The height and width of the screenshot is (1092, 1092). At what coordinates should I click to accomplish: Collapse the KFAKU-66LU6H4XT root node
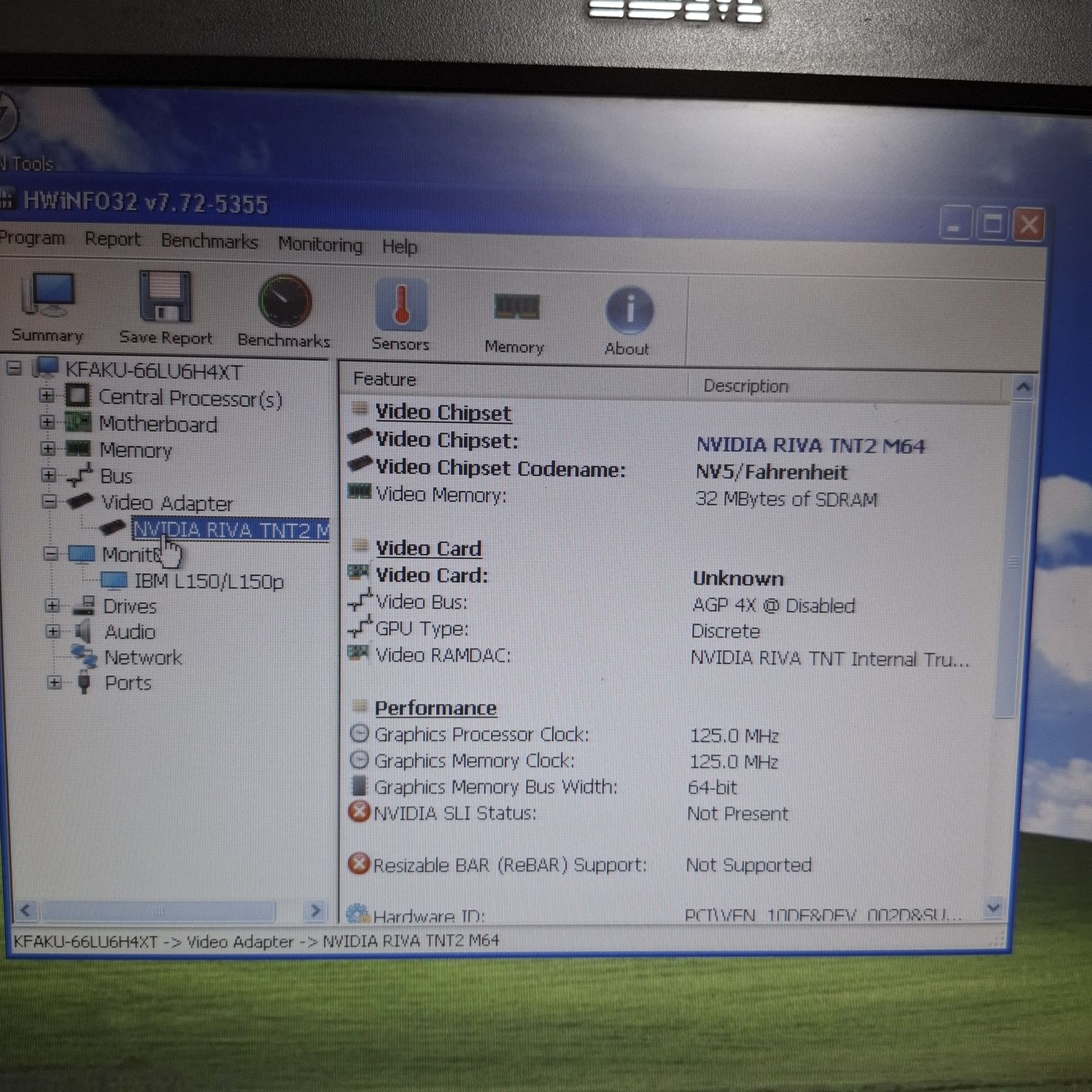(x=14, y=369)
